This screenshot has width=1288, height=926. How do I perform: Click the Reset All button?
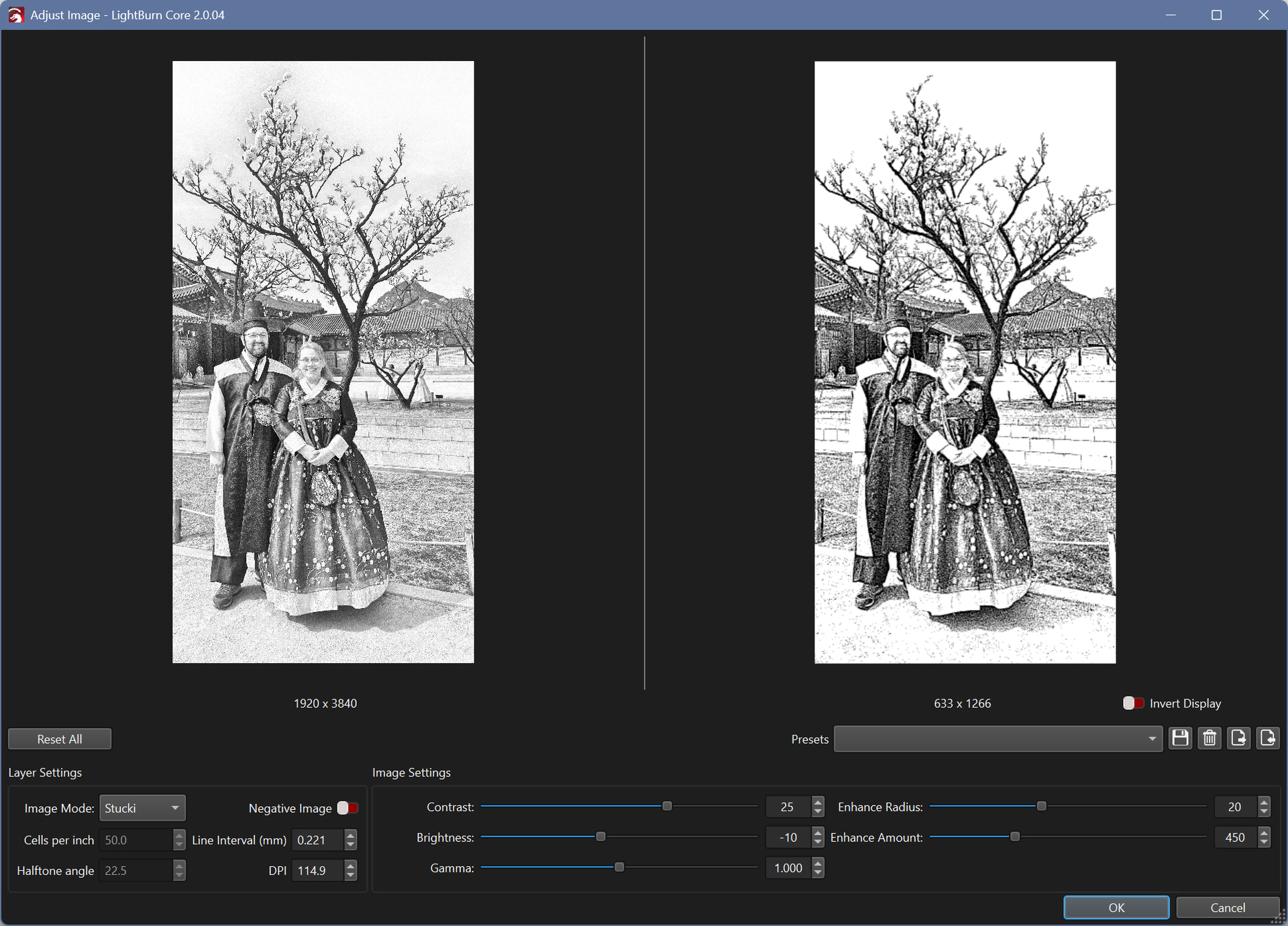(x=60, y=739)
